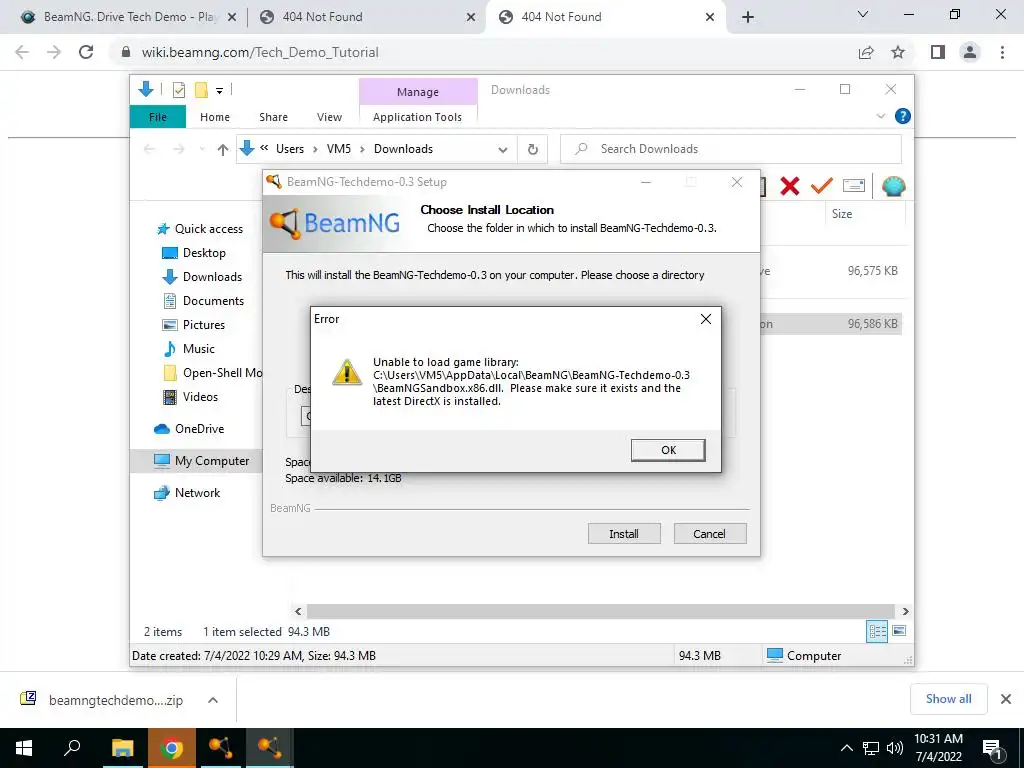Select the Manage contextual tab
The width and height of the screenshot is (1024, 768).
(418, 91)
